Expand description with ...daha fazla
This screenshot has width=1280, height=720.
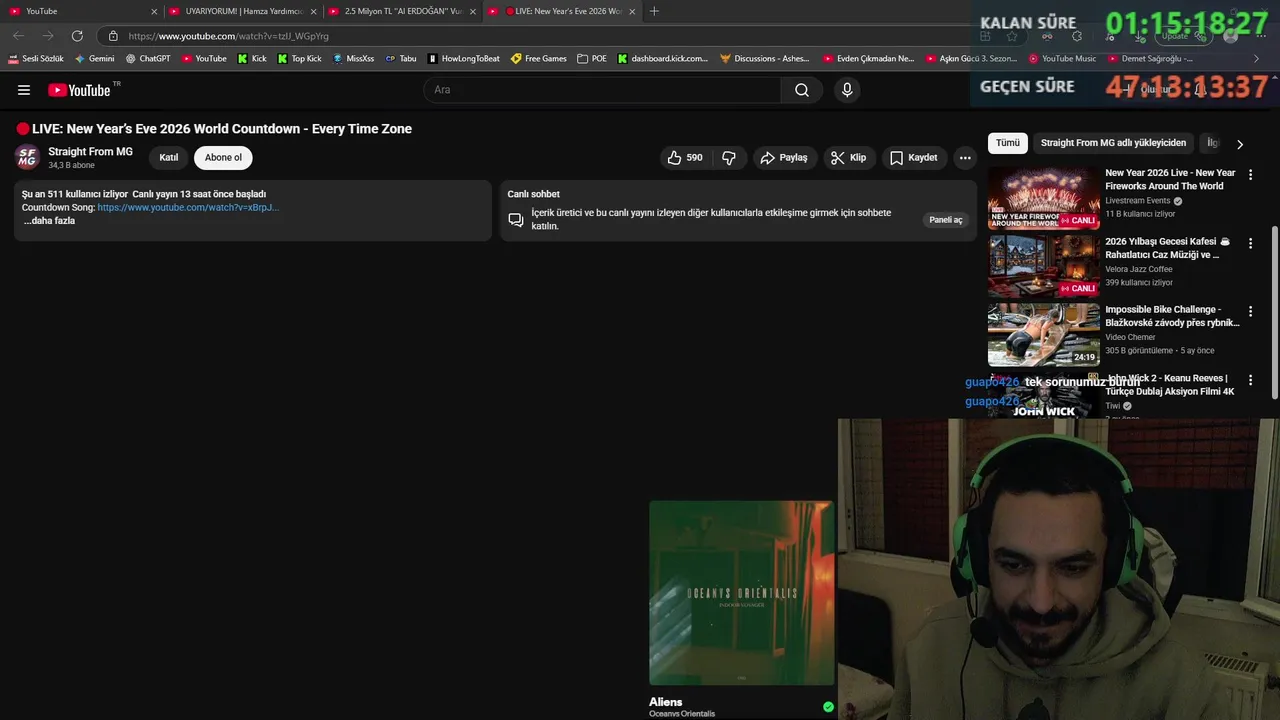click(x=49, y=221)
